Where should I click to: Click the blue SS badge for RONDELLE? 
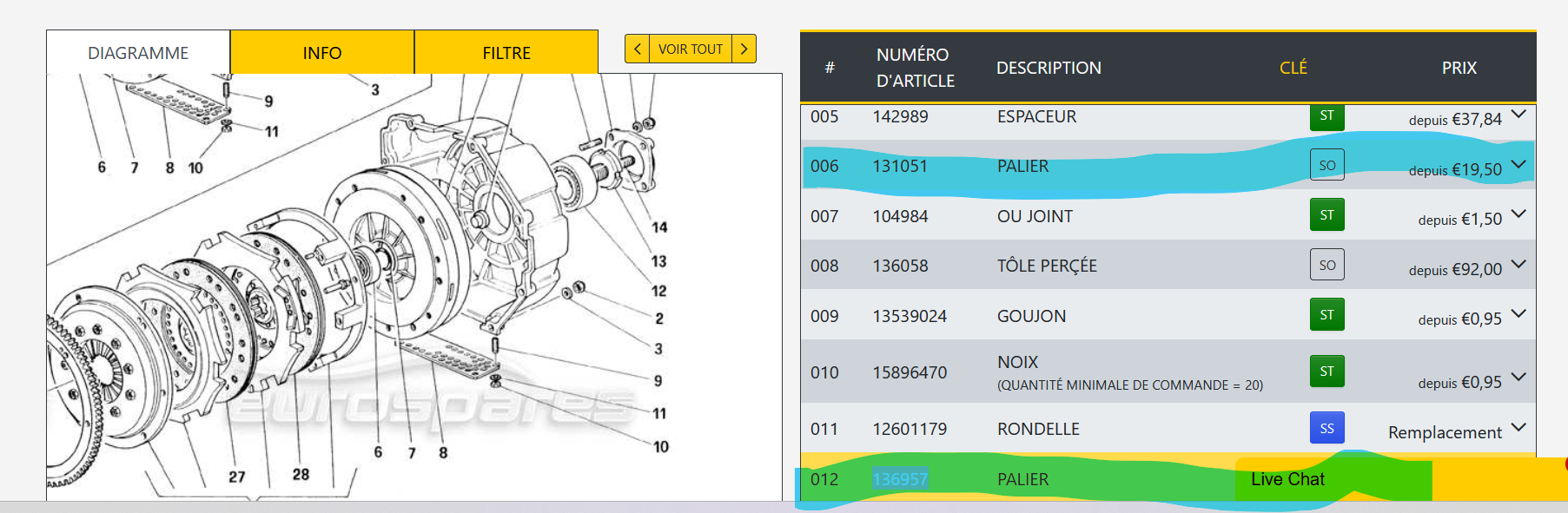point(1327,428)
